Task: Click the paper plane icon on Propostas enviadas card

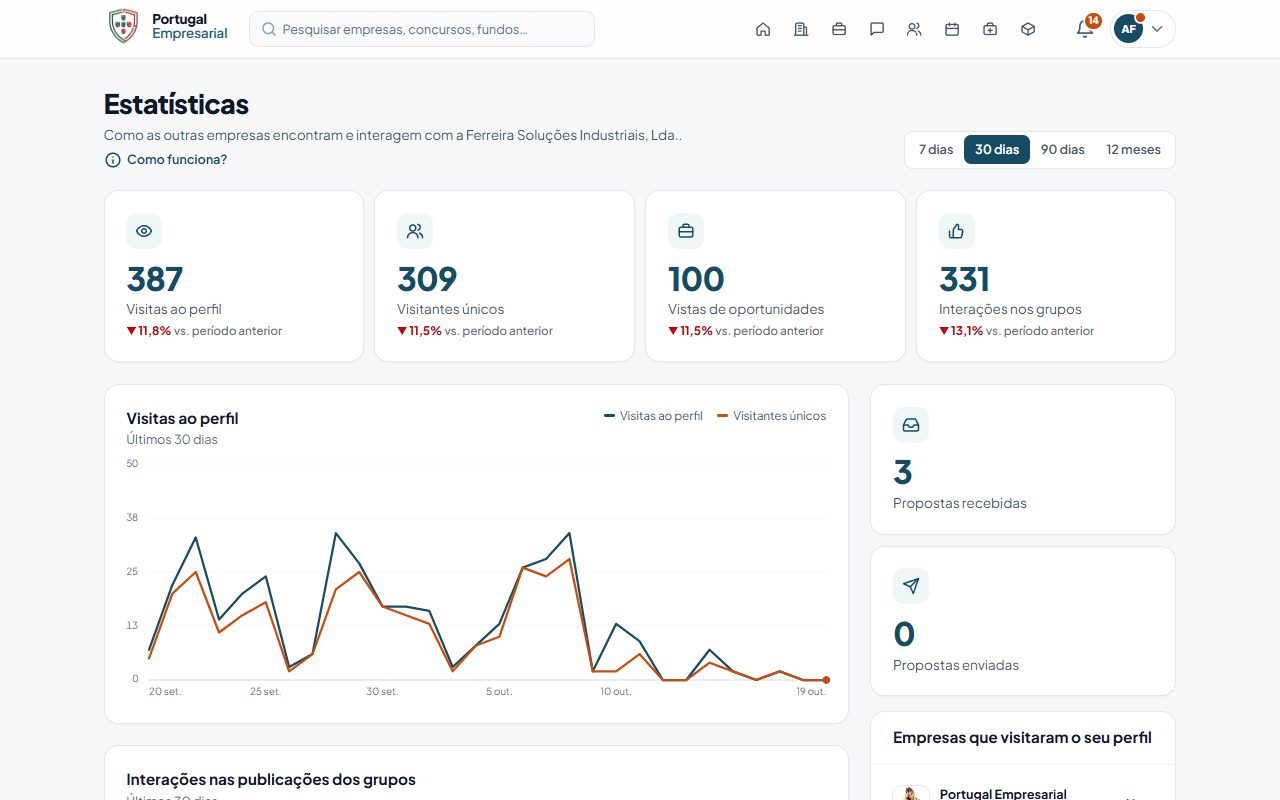Action: (x=911, y=586)
